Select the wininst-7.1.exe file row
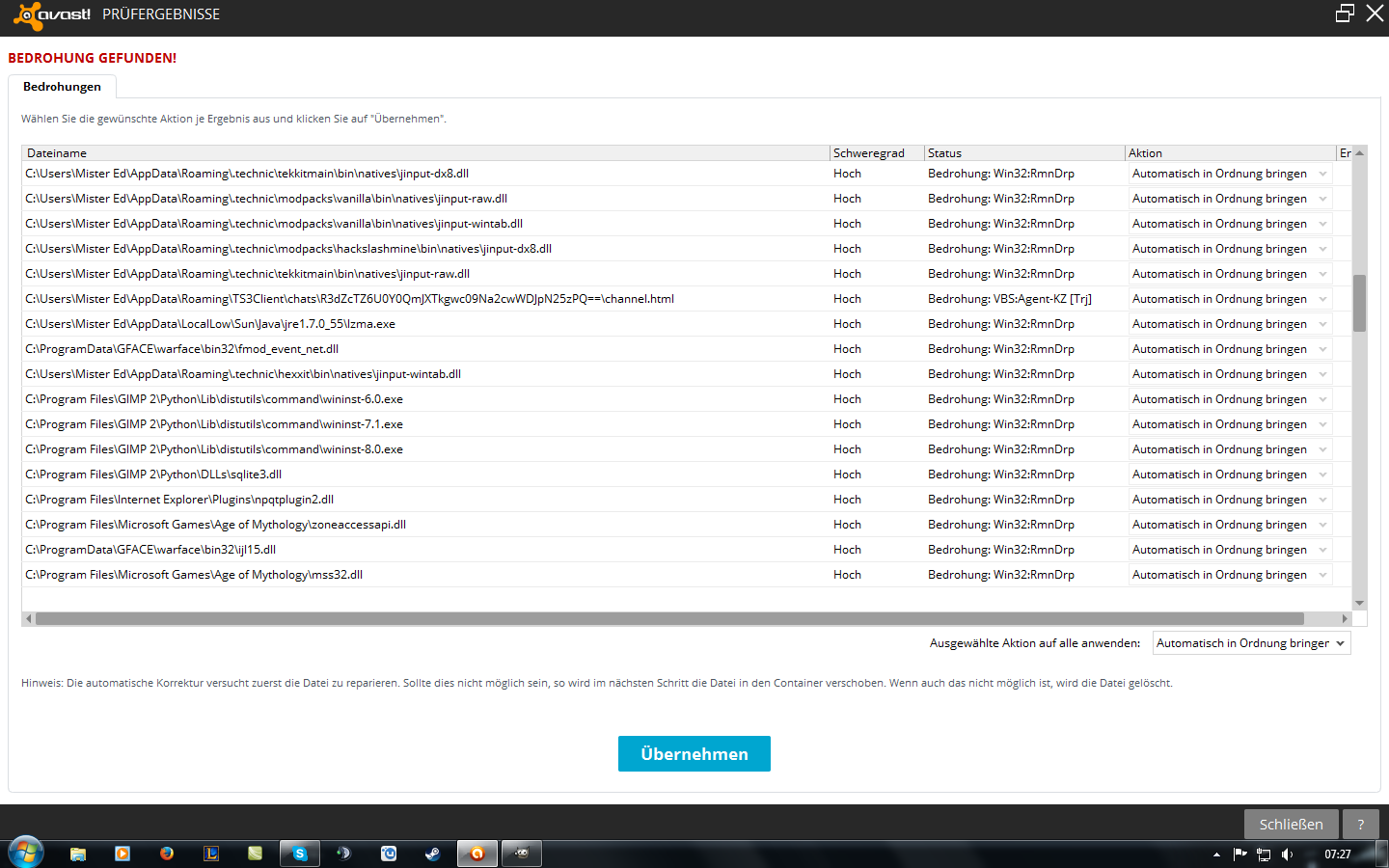The width and height of the screenshot is (1389, 868). 687,424
